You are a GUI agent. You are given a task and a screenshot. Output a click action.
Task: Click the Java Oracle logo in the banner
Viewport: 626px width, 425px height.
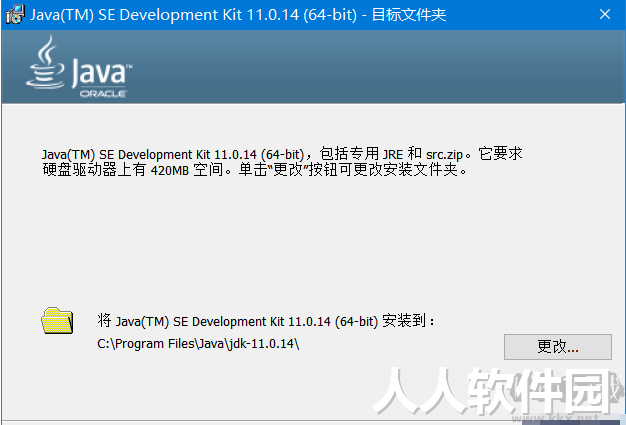79,67
